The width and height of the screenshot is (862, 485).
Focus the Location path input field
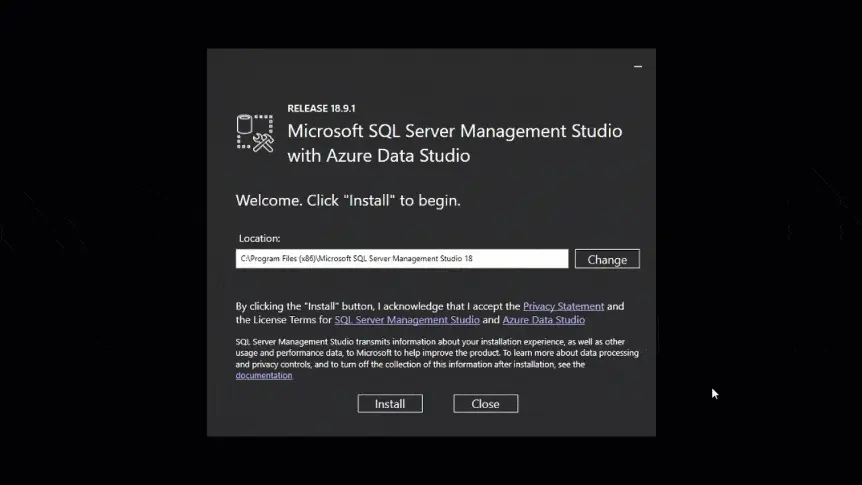(x=402, y=259)
